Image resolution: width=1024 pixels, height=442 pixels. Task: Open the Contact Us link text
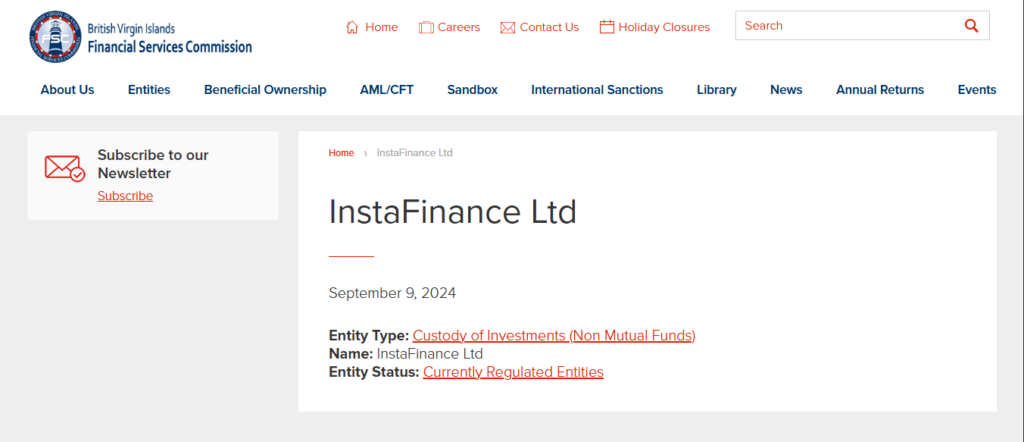pyautogui.click(x=549, y=27)
